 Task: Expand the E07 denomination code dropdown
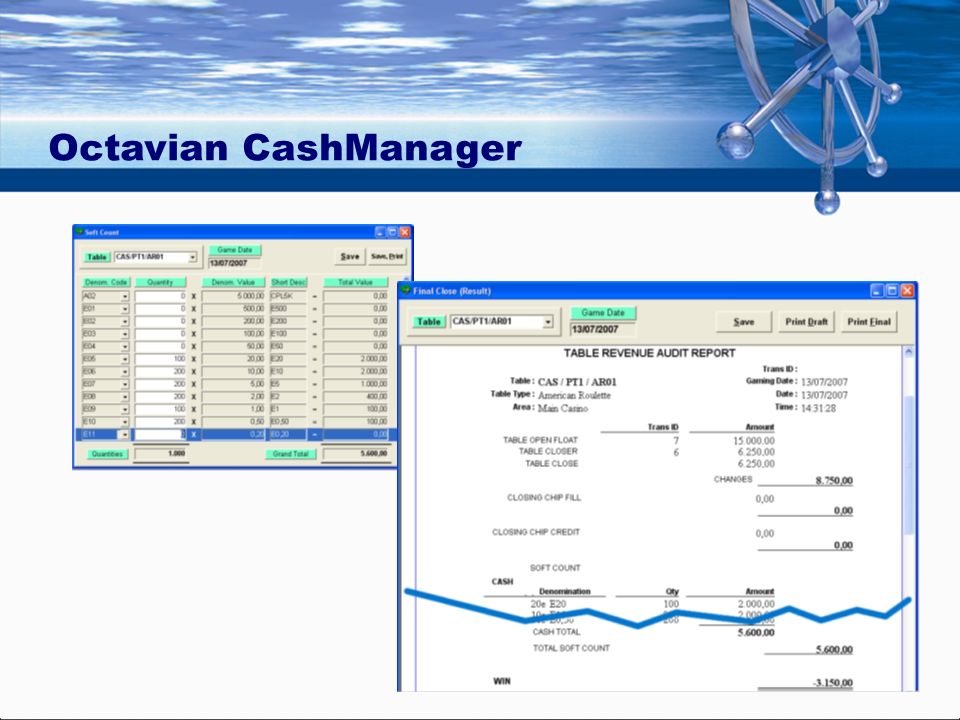(x=125, y=384)
